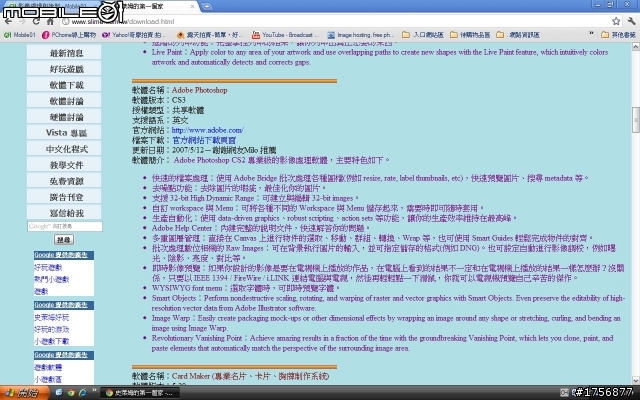Screen dimensions: 640x400
Task: Select the 史萊姆的第一個家 taskbar button
Action: tap(139, 393)
